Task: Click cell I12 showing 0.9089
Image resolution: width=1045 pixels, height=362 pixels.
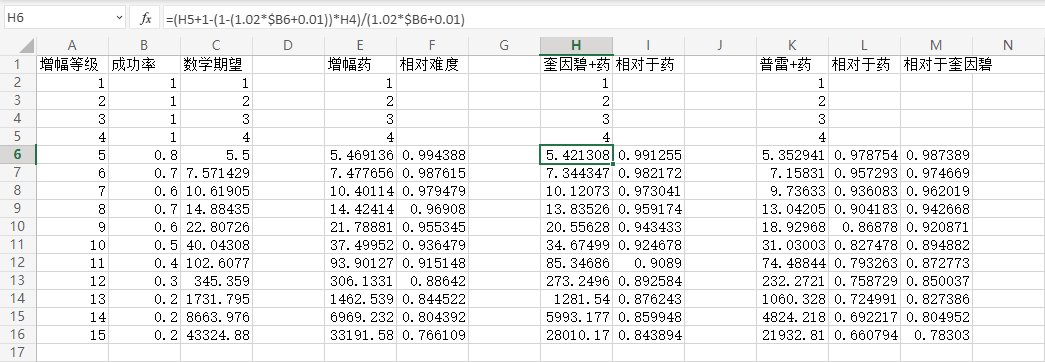Action: (648, 263)
